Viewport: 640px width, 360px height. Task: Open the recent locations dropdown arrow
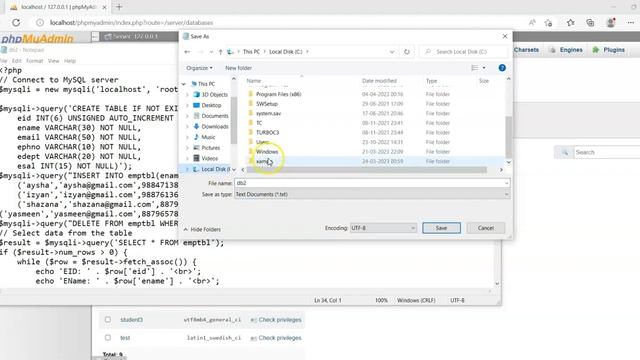tap(211, 52)
